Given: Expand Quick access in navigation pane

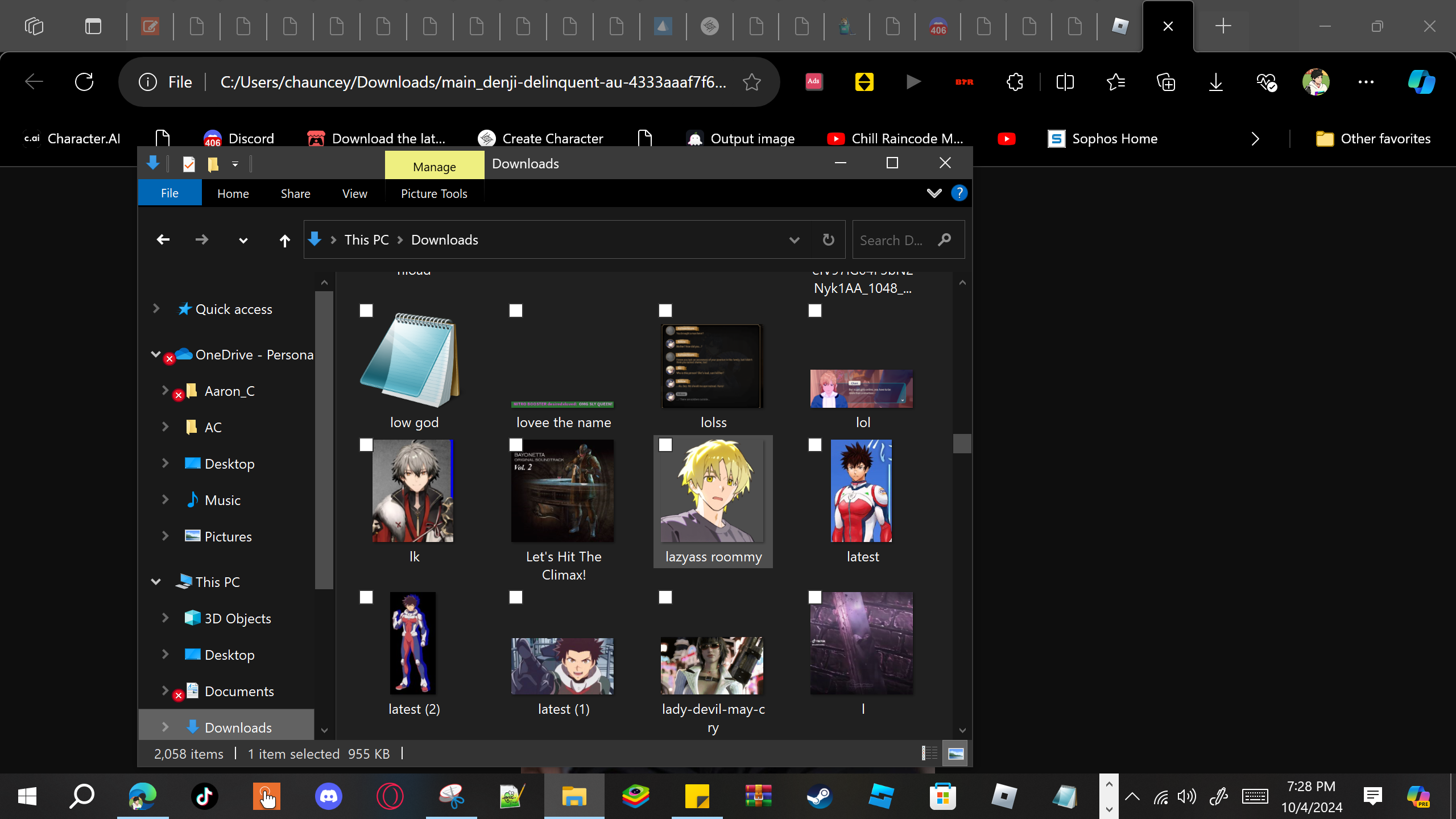Looking at the screenshot, I should click(156, 308).
